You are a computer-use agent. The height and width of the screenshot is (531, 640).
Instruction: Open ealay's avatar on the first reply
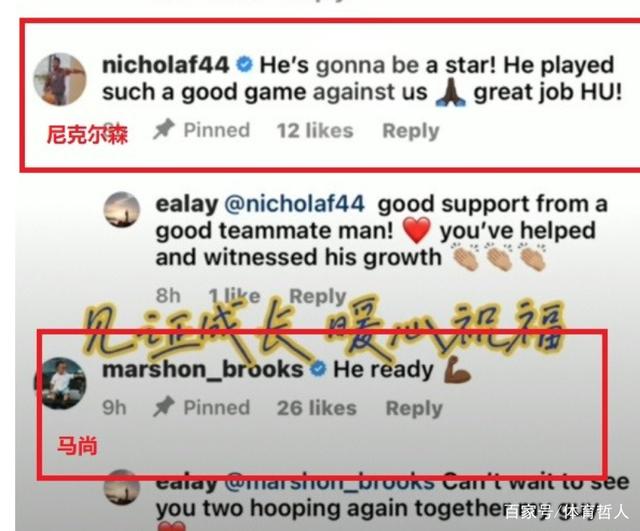click(122, 209)
